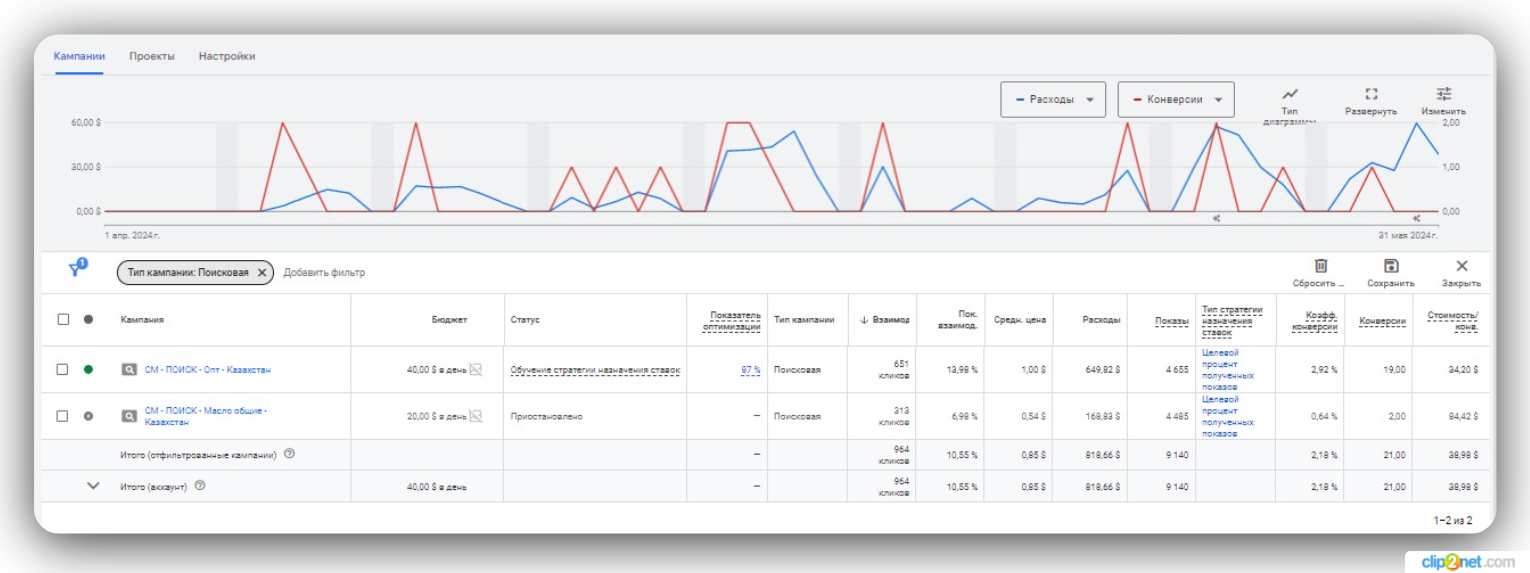Select checkbox for СМ - ПОИСК - Опт campaign
Screen dimensions: 1530x573
(63, 370)
